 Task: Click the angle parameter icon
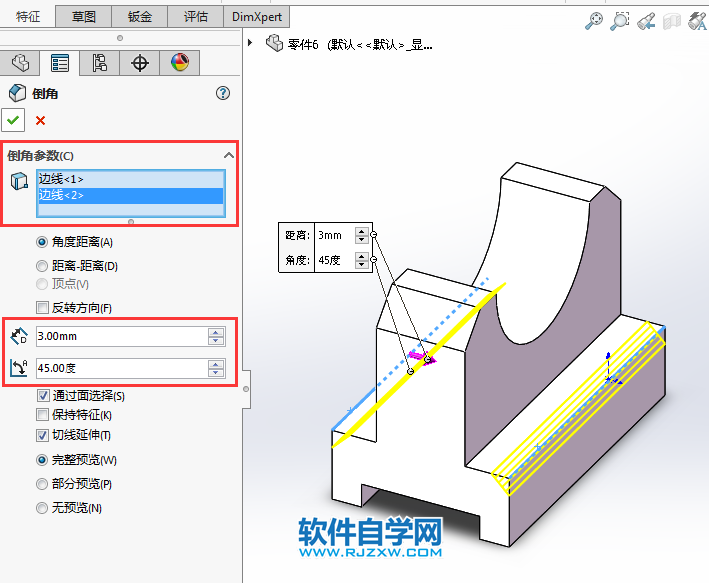click(19, 368)
